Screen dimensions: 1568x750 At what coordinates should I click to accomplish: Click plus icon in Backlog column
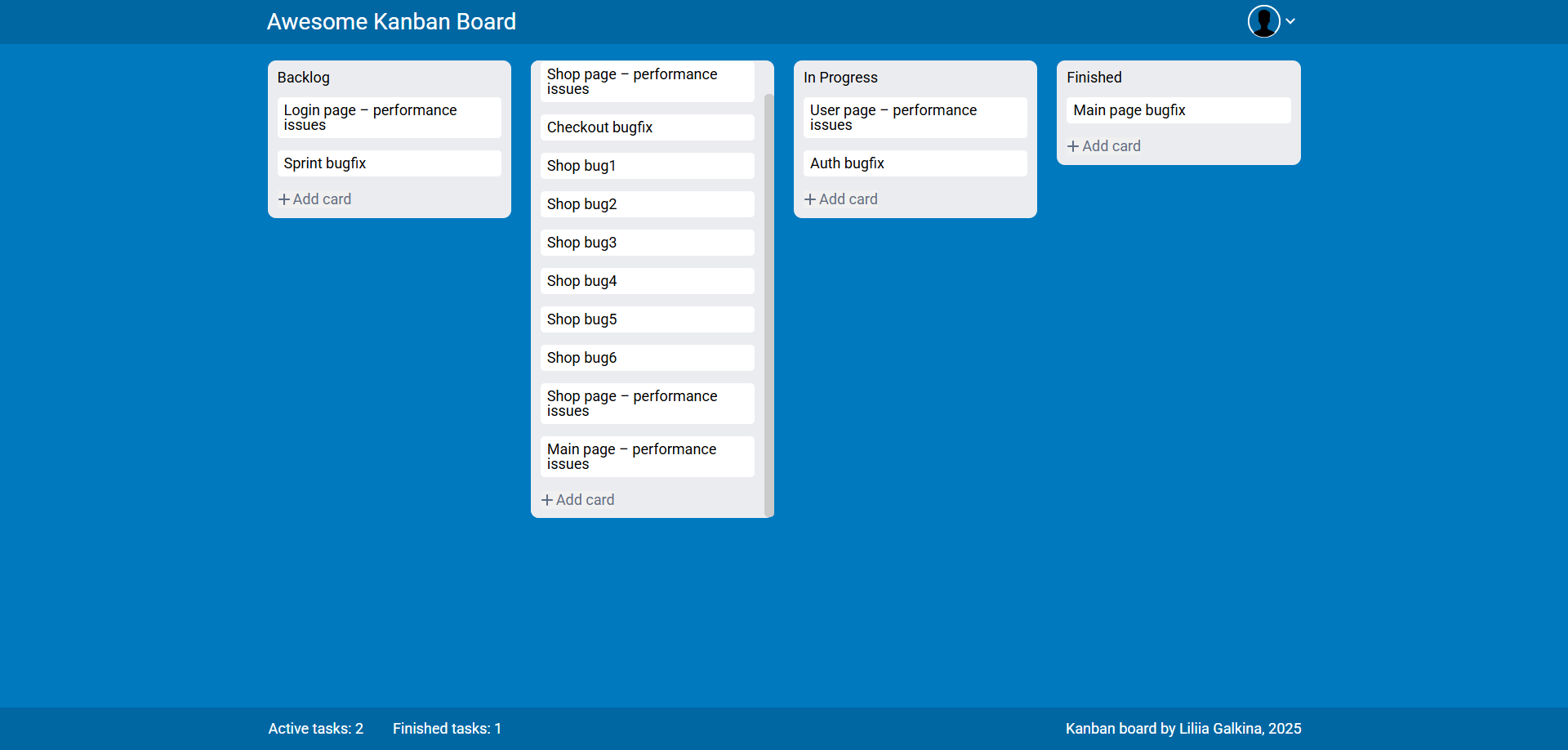(x=284, y=199)
